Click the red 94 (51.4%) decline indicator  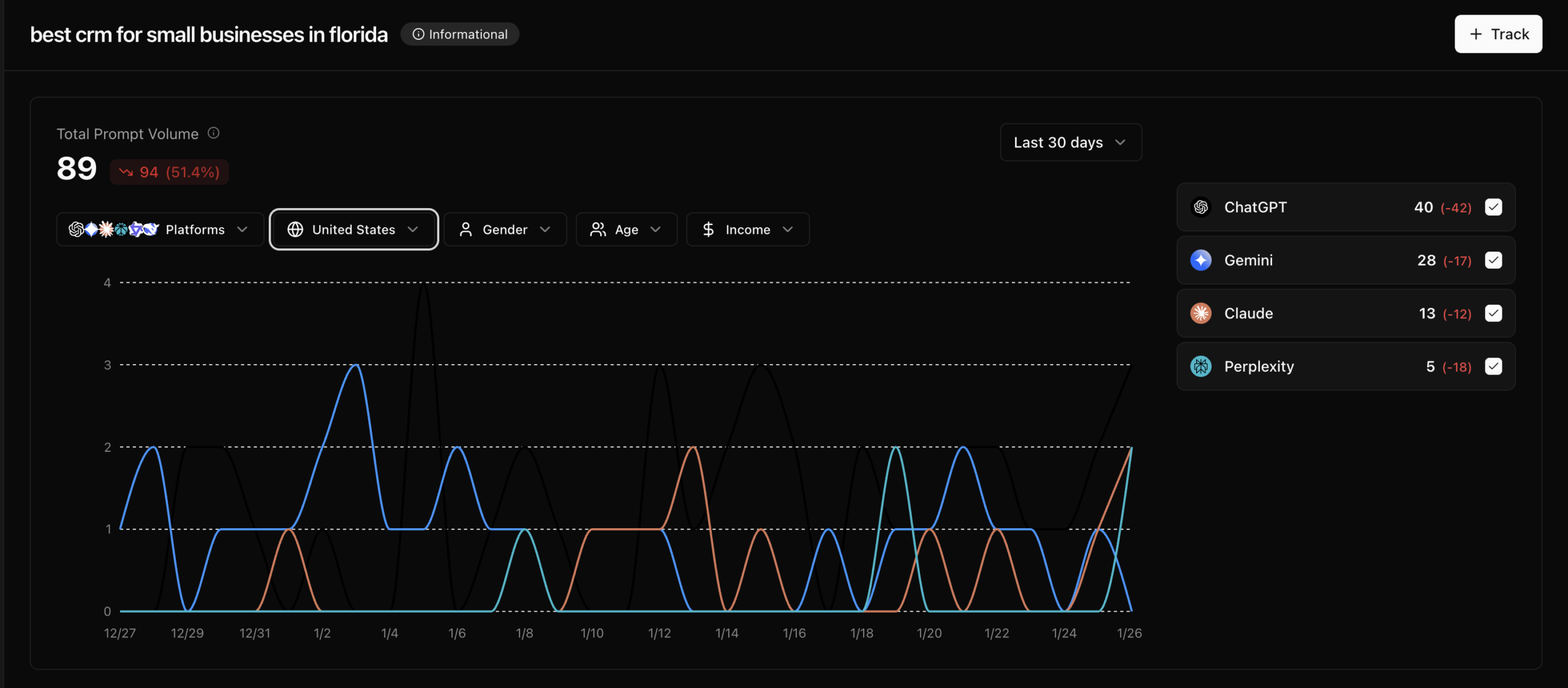[170, 172]
